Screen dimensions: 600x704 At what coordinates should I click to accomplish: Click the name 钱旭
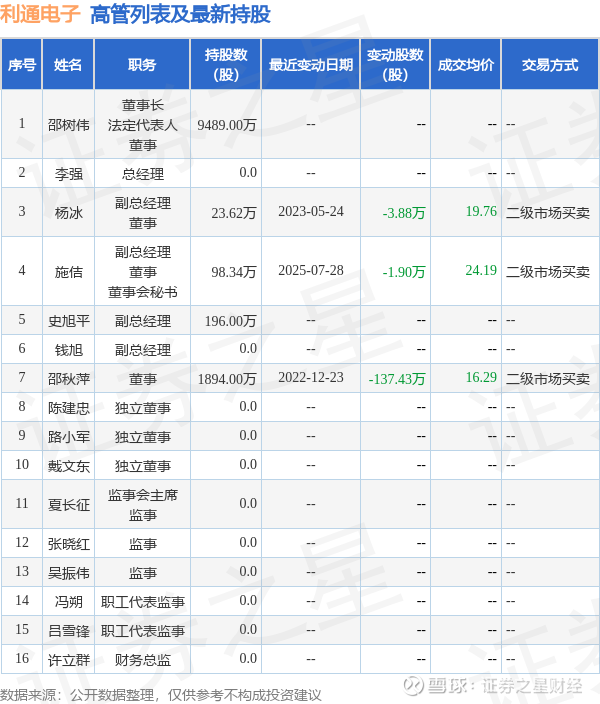point(68,349)
